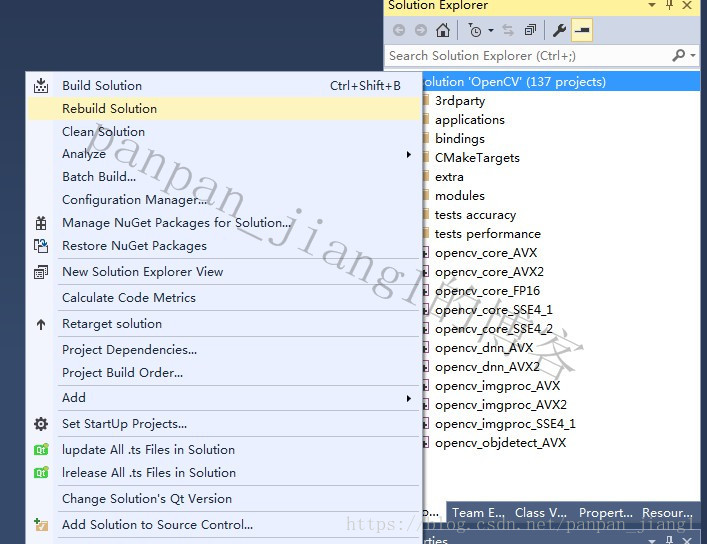
Task: Choose Retarget solution menu entry
Action: [x=224, y=324]
